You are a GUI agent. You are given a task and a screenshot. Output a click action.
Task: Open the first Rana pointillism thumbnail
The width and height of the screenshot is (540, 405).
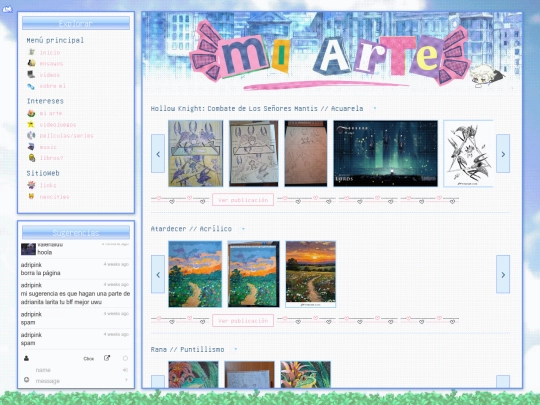click(193, 374)
